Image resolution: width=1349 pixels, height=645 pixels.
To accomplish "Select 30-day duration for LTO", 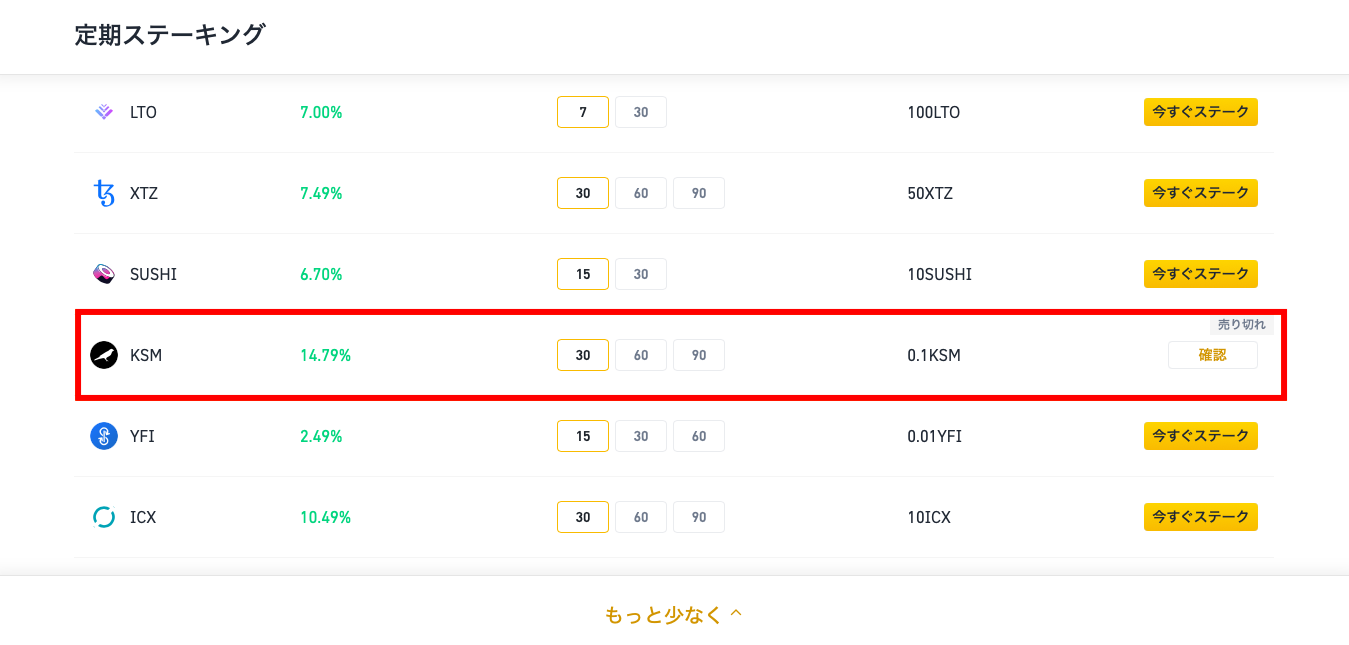I will pos(641,112).
